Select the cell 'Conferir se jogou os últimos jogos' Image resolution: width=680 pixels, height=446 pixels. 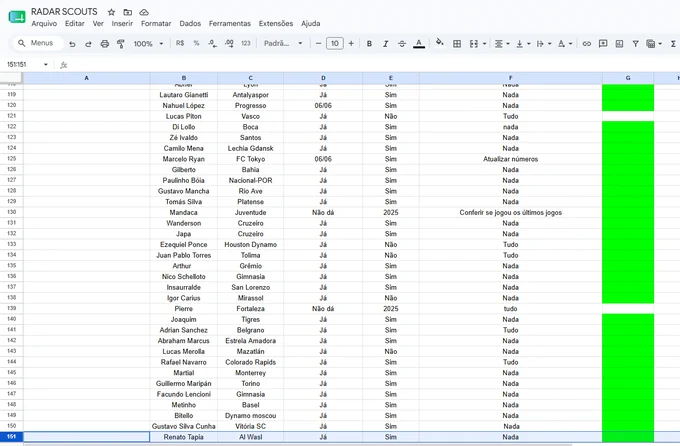510,213
